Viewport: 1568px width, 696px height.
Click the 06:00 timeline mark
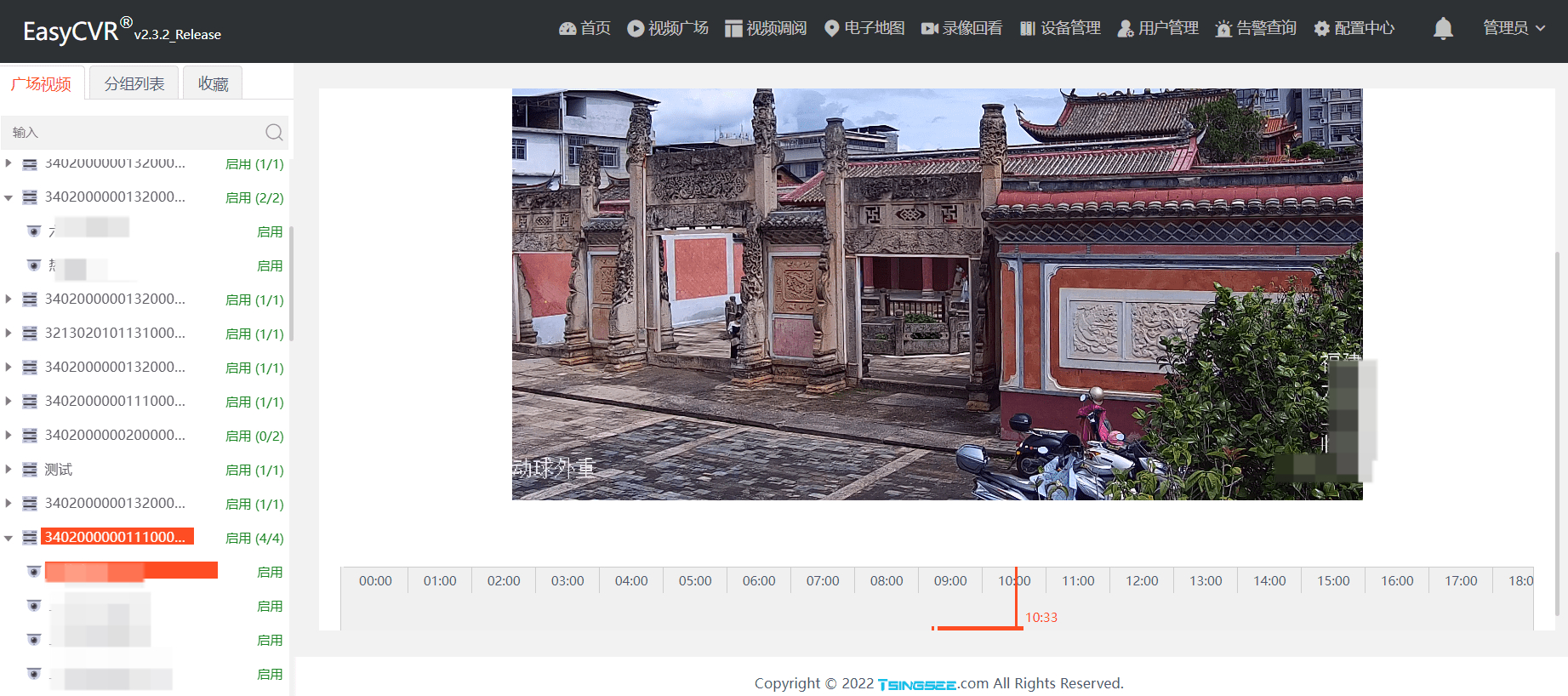click(759, 581)
